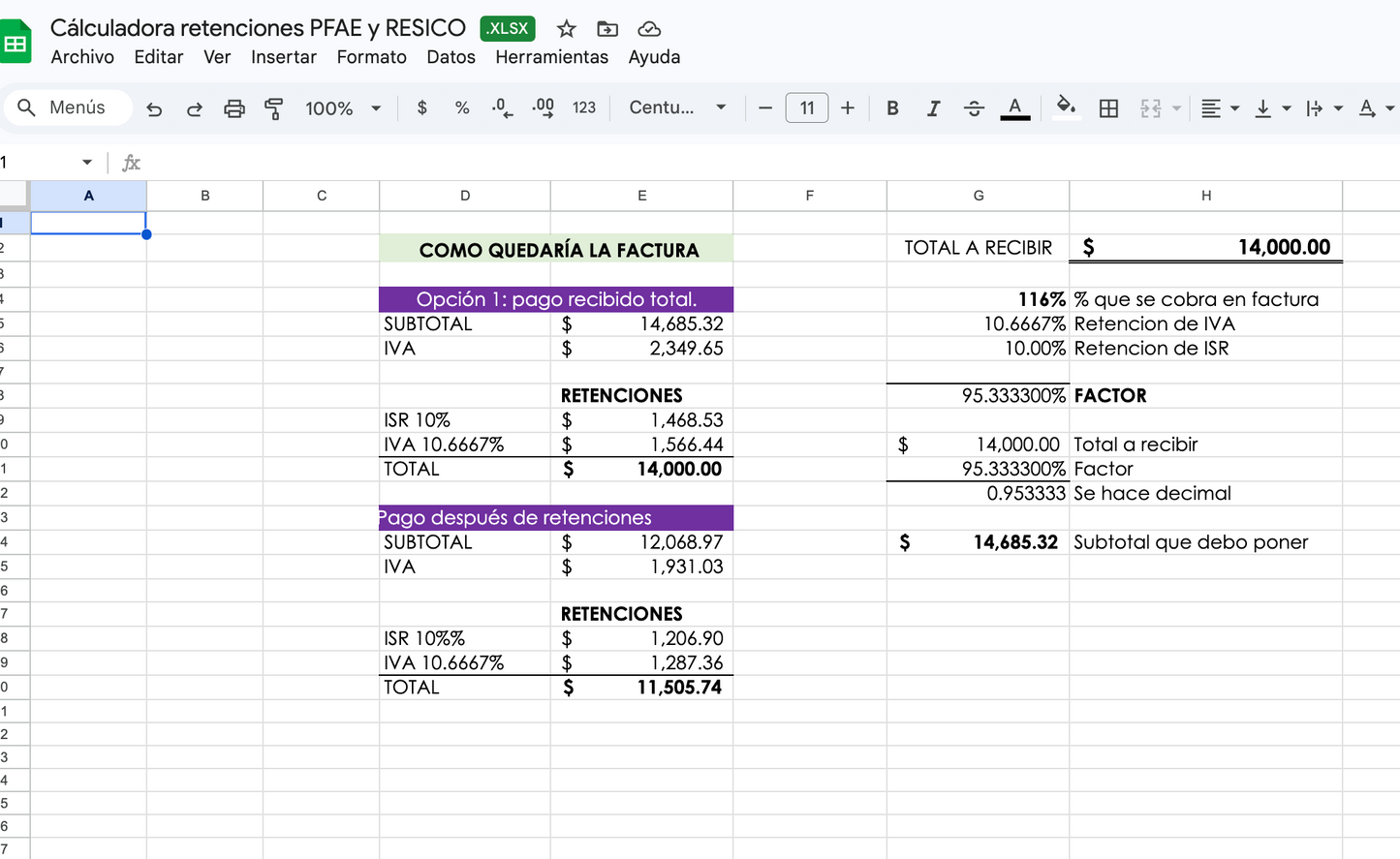Click the merge cells icon
The image size is (1400, 859).
tap(1150, 108)
